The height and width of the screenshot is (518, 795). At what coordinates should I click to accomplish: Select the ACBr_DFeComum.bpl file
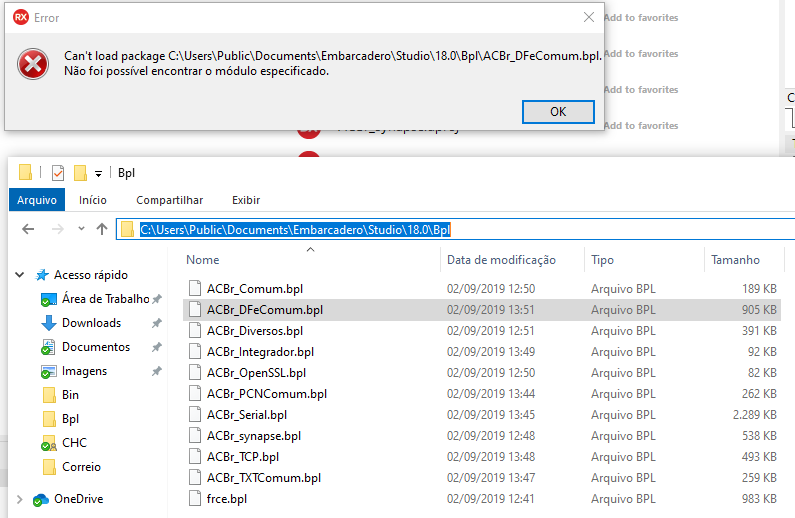click(265, 310)
